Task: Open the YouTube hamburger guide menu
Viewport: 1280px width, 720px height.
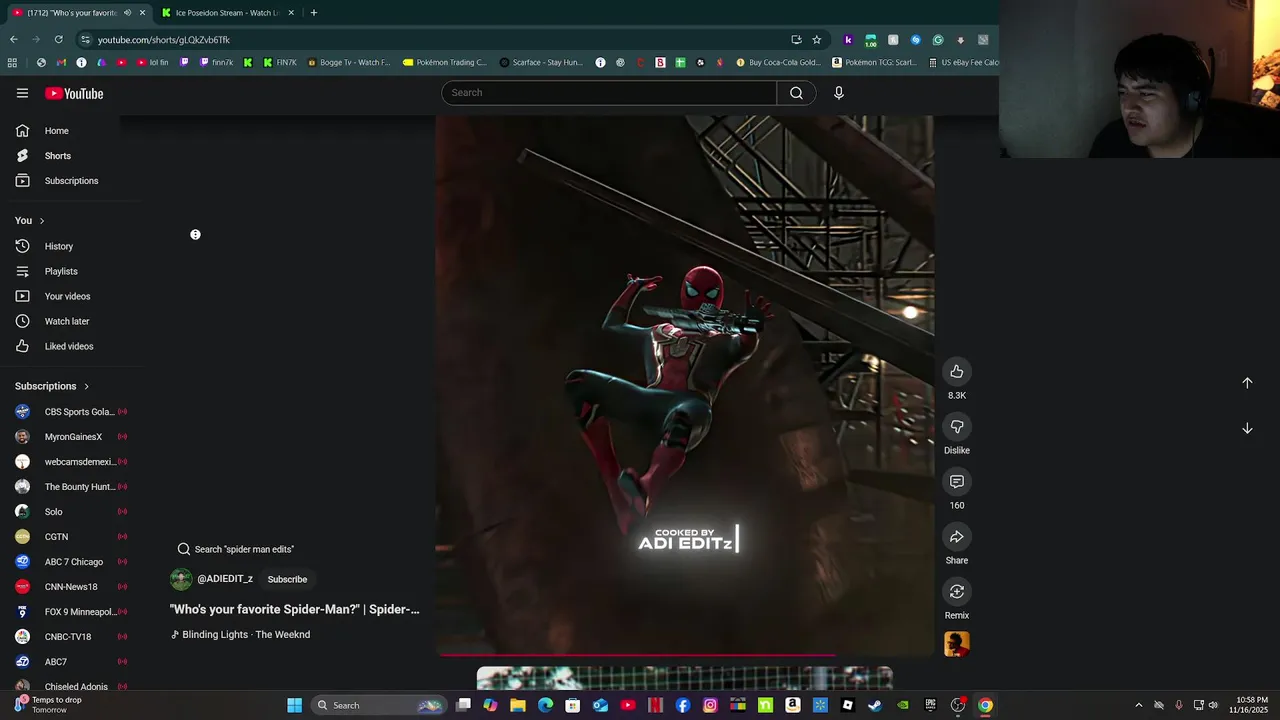Action: click(x=22, y=93)
